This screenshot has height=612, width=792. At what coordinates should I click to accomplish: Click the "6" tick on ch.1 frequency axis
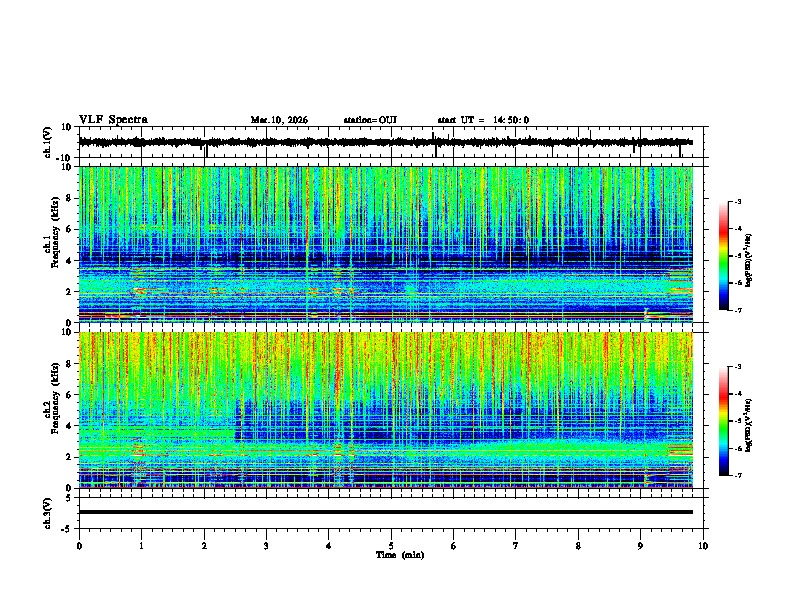pos(70,229)
